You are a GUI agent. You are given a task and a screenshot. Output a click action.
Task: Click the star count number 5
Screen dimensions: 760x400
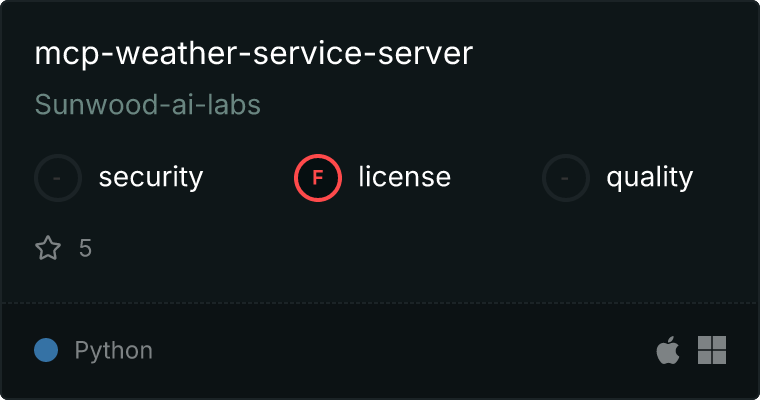click(85, 249)
